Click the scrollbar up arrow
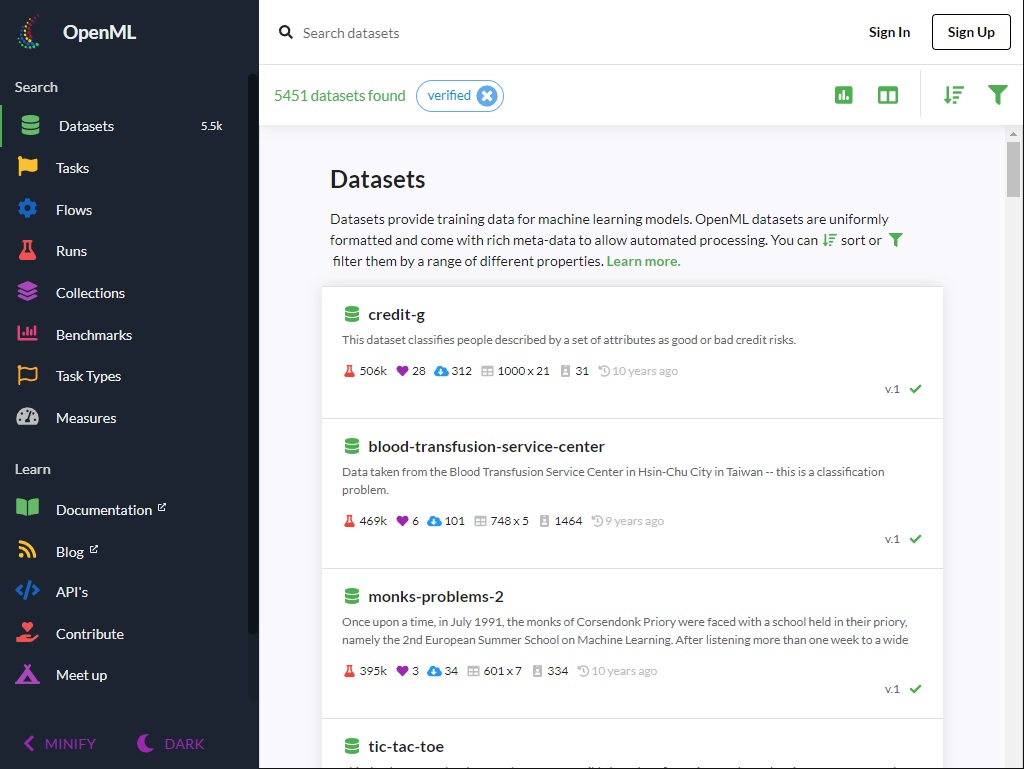Viewport: 1024px width, 769px height. [1013, 134]
